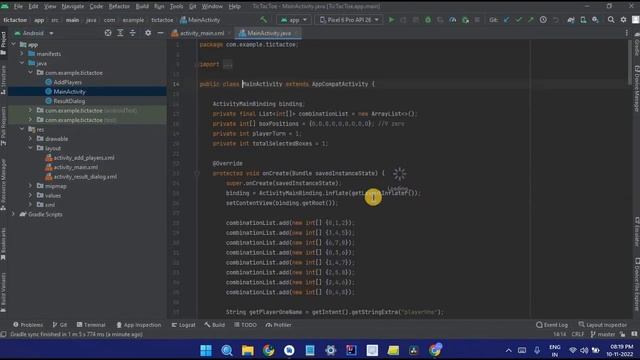Viewport: 640px width, 360px height.
Task: Open the app run configuration dropdown
Action: pos(293,20)
